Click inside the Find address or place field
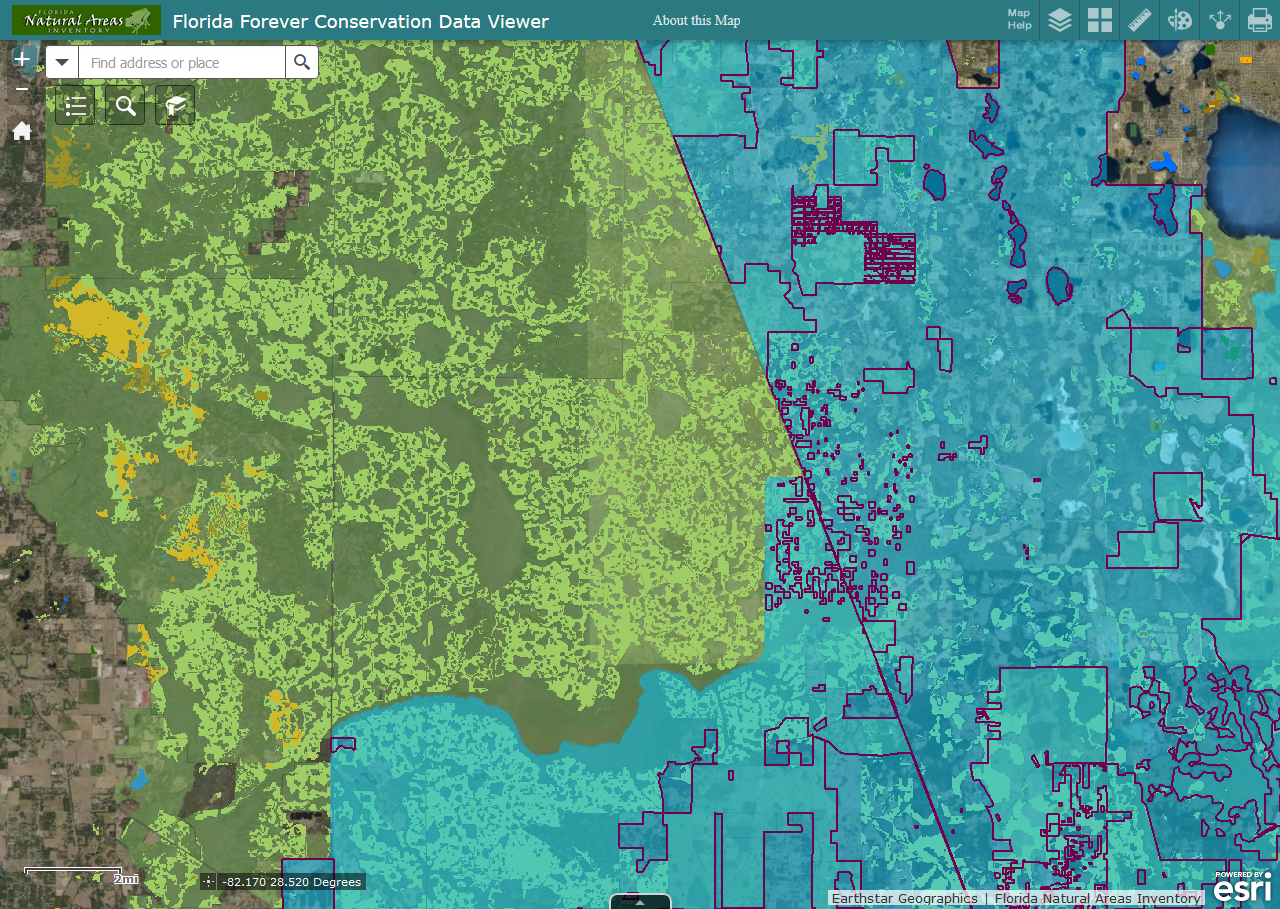Screen dimensions: 1280x909 tap(180, 62)
